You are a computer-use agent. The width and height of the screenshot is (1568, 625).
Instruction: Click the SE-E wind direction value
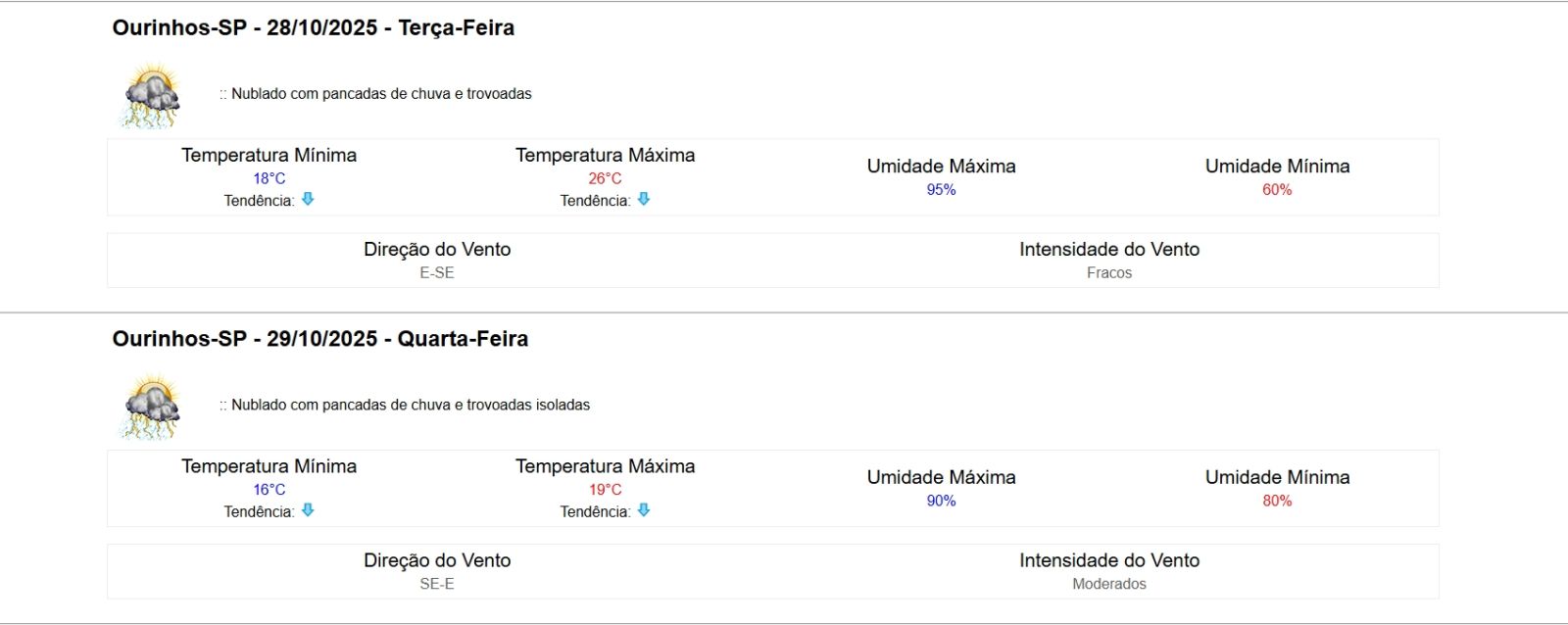pyautogui.click(x=437, y=584)
